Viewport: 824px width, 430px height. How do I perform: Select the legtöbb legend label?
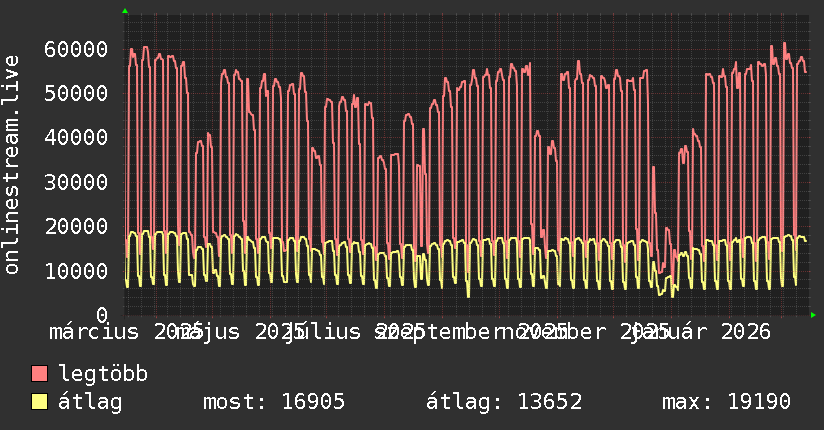click(103, 374)
